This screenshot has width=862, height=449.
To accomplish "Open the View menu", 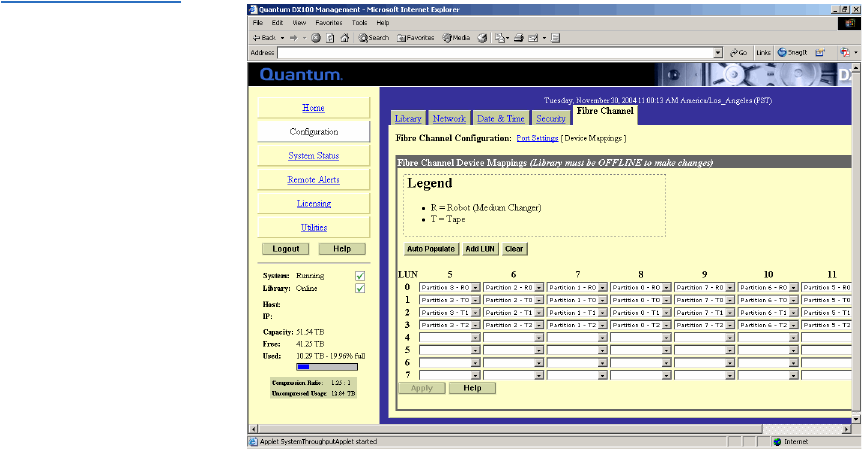I will 299,23.
